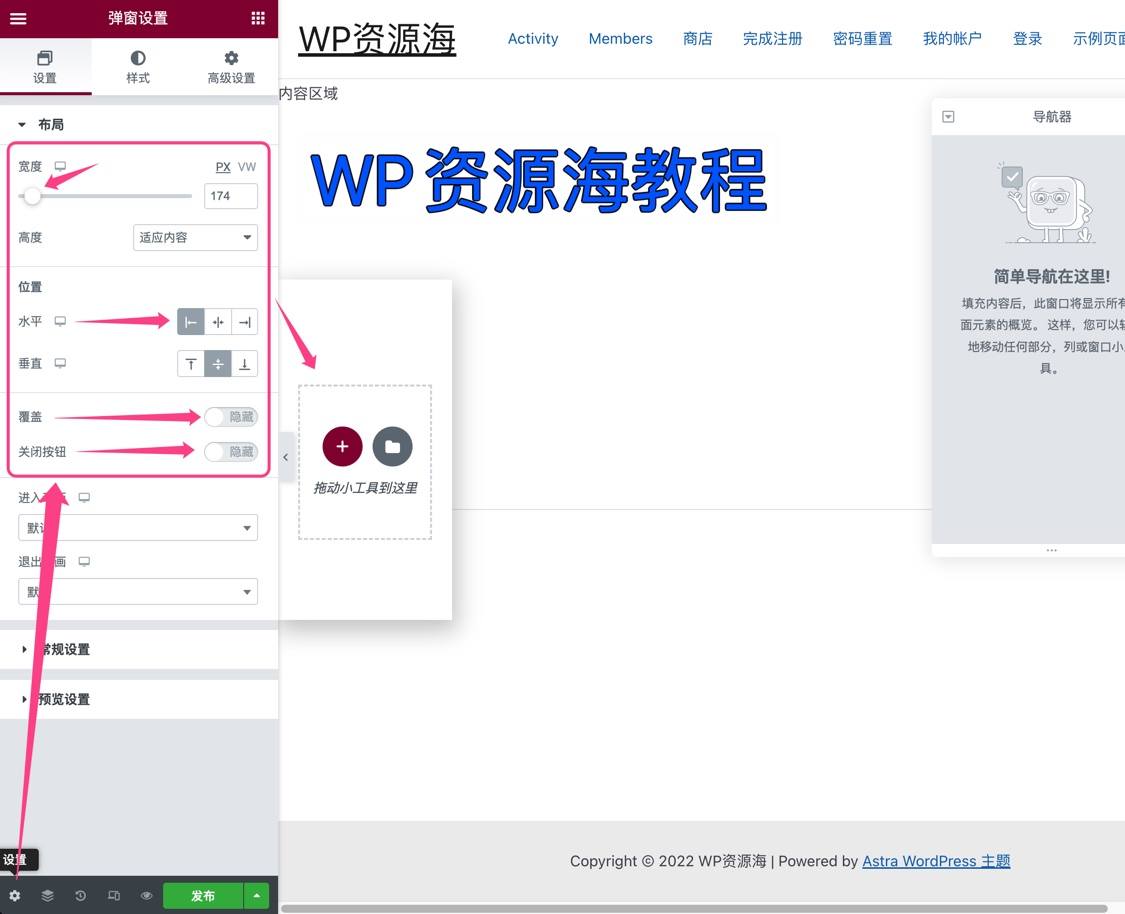Click responsive icon next to entrance animation
The height and width of the screenshot is (914, 1125).
[x=84, y=498]
